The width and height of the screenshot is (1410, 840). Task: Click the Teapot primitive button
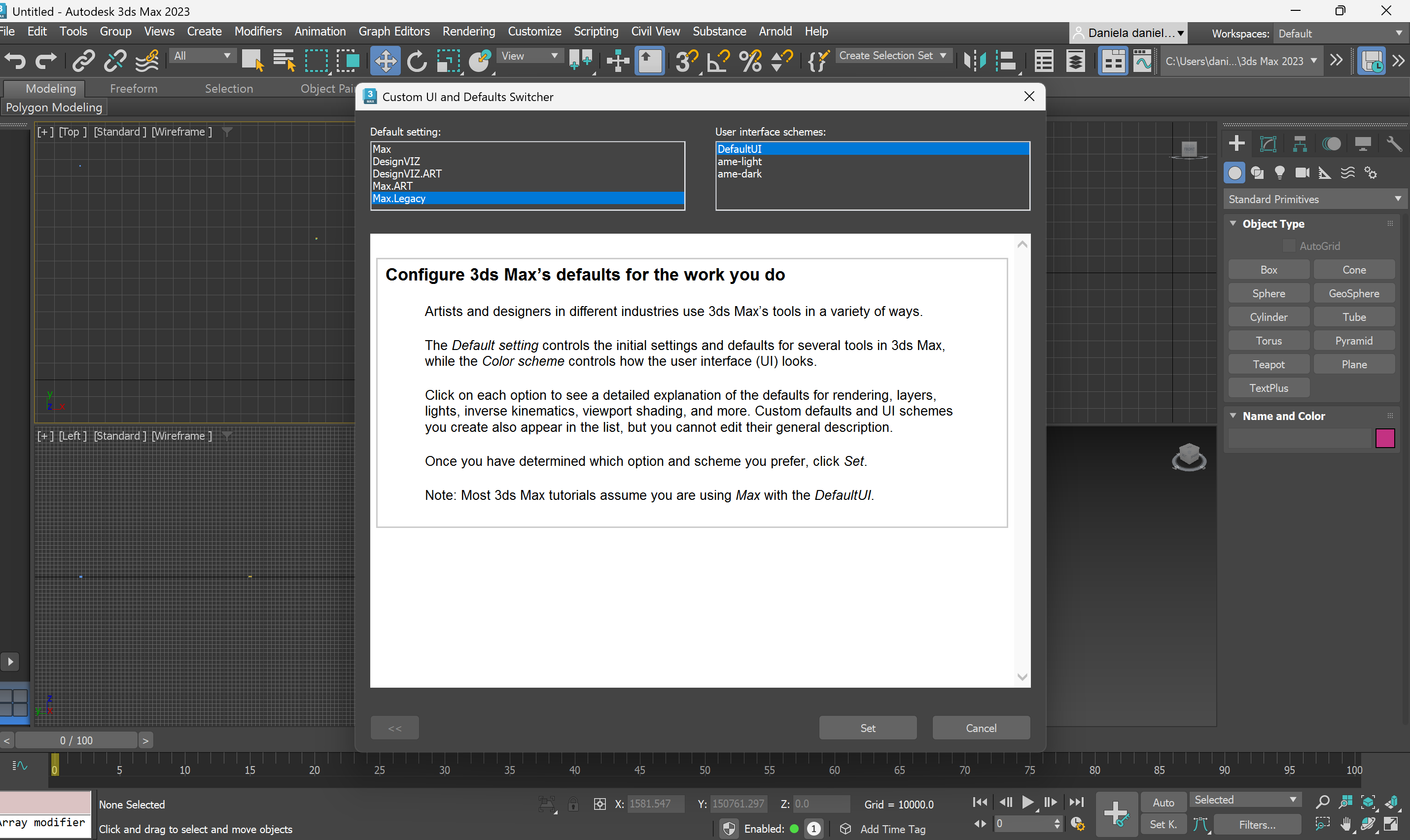coord(1268,364)
